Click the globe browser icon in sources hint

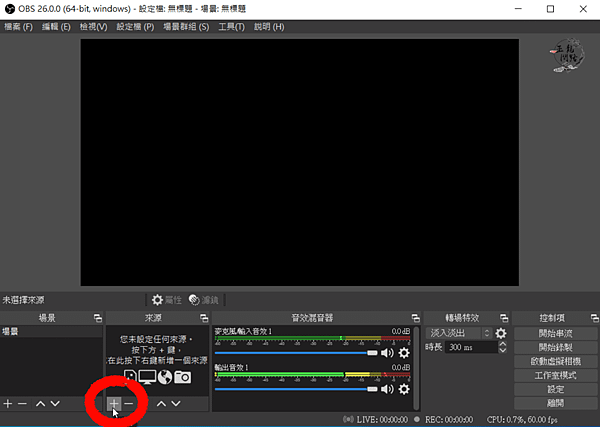point(165,377)
